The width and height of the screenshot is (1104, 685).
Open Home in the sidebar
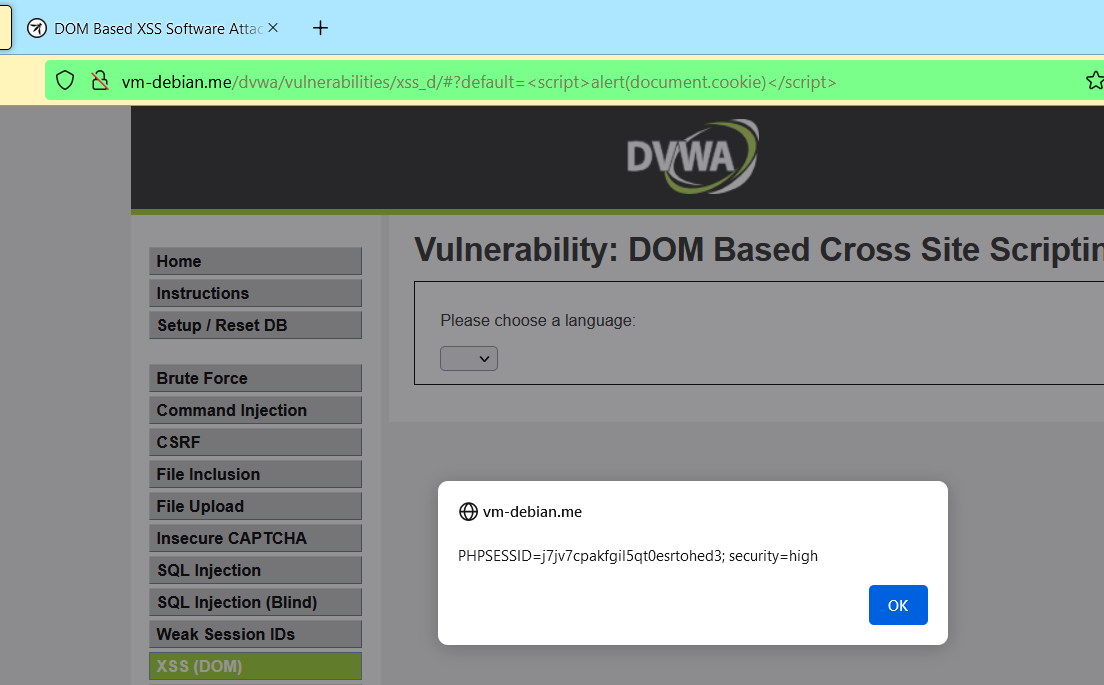click(x=256, y=261)
